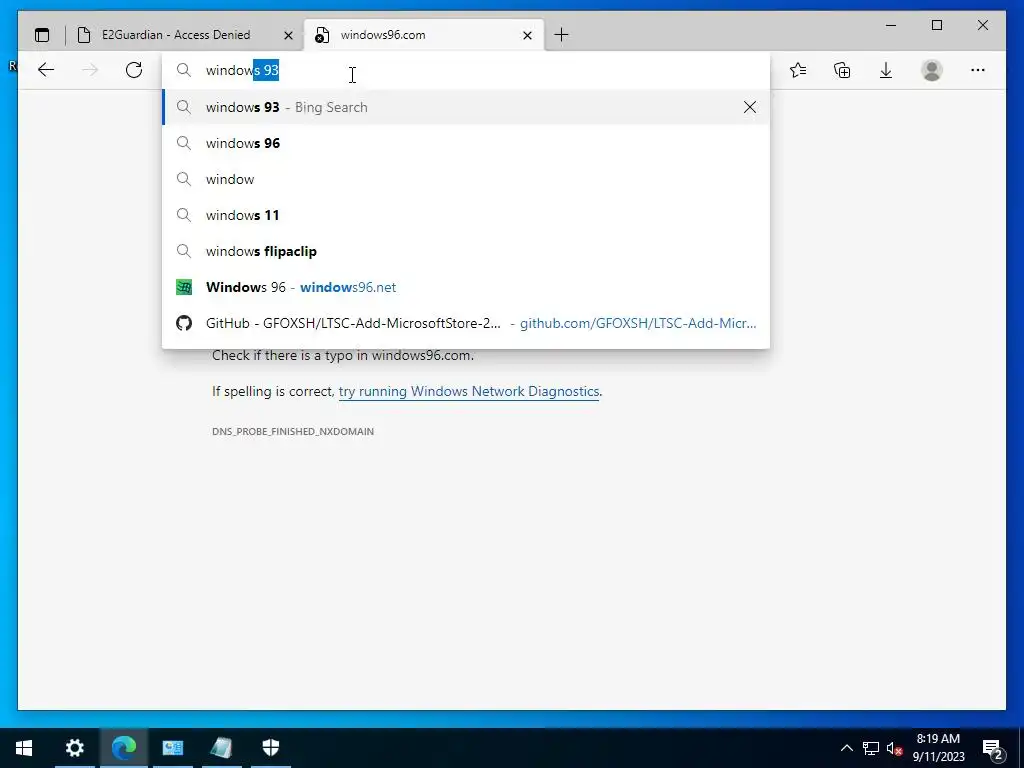The image size is (1024, 768).
Task: Choose the windows 11 search suggestion
Action: pos(466,215)
